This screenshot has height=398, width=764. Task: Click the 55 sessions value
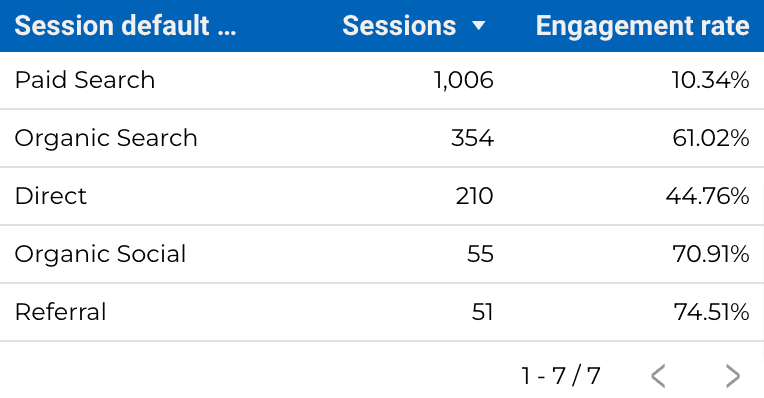[480, 254]
